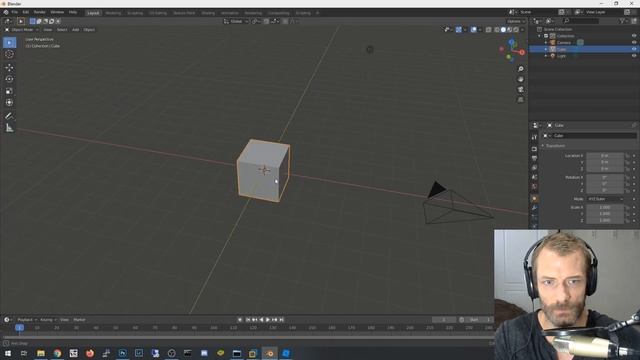Open the timeline Marker menu

pos(79,320)
